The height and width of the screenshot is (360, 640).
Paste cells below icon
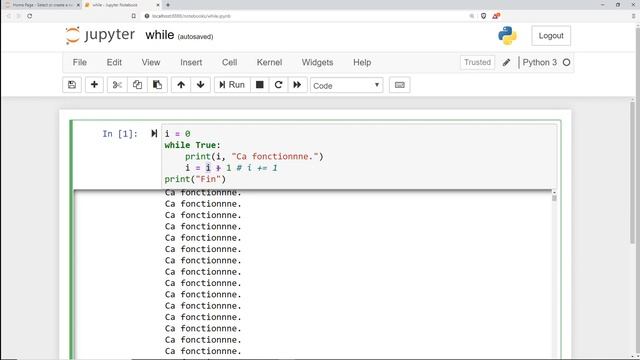(x=157, y=85)
